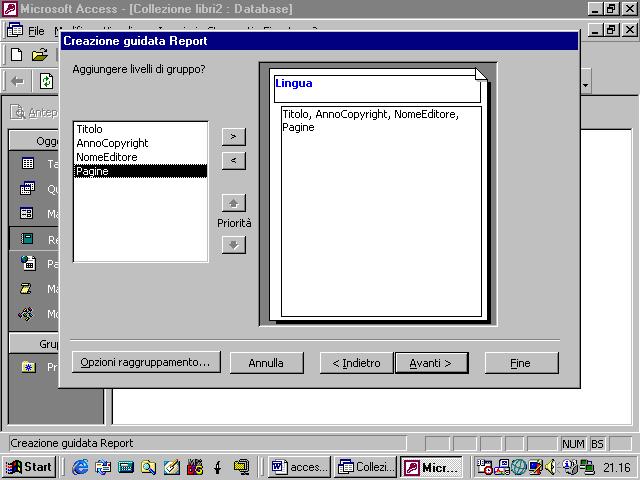Click the network computers tray icon
This screenshot has width=640, height=480.
(x=588, y=467)
